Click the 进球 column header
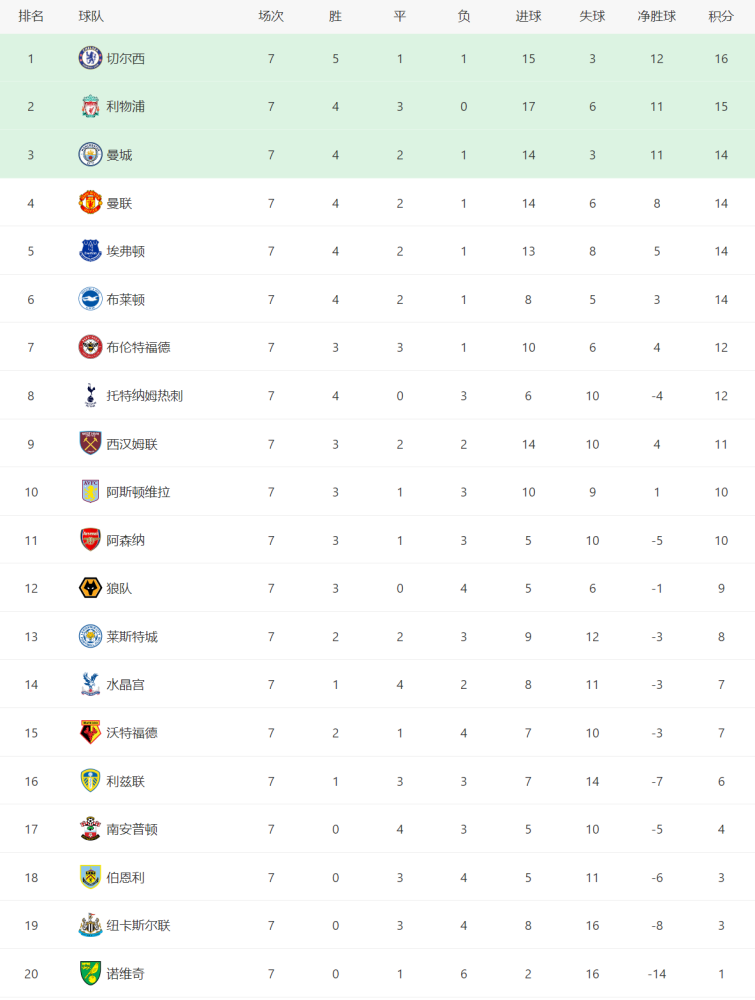 pos(529,17)
